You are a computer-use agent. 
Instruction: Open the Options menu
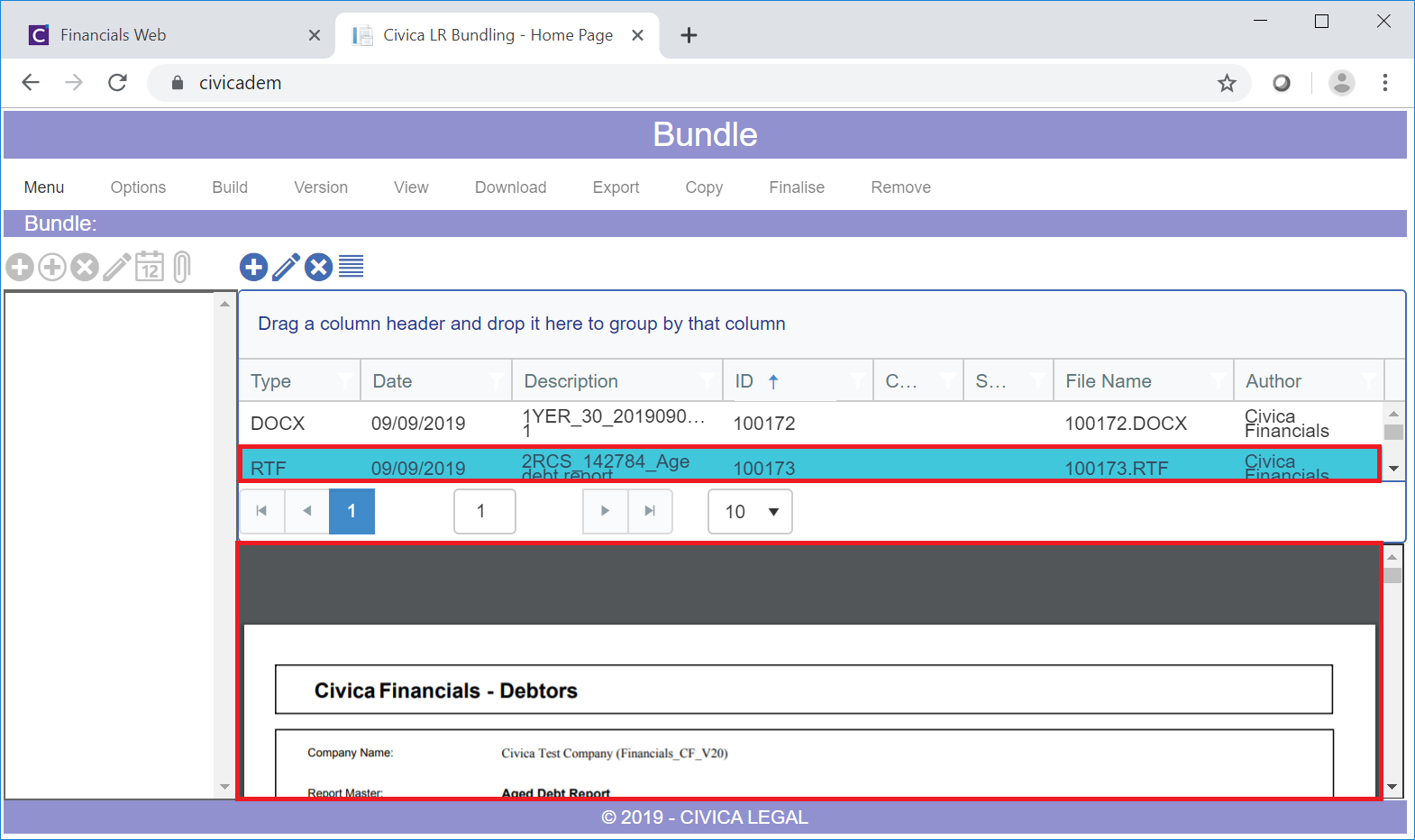138,187
